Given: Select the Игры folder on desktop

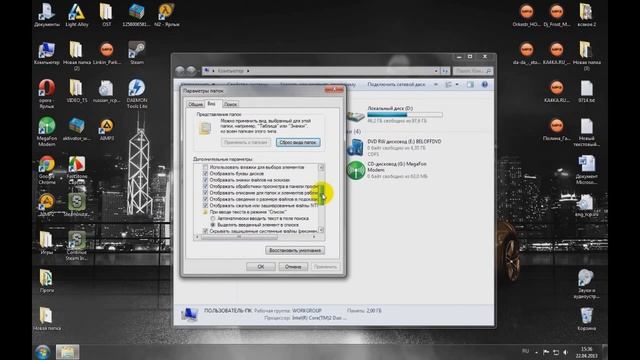Looking at the screenshot, I should coord(47,243).
